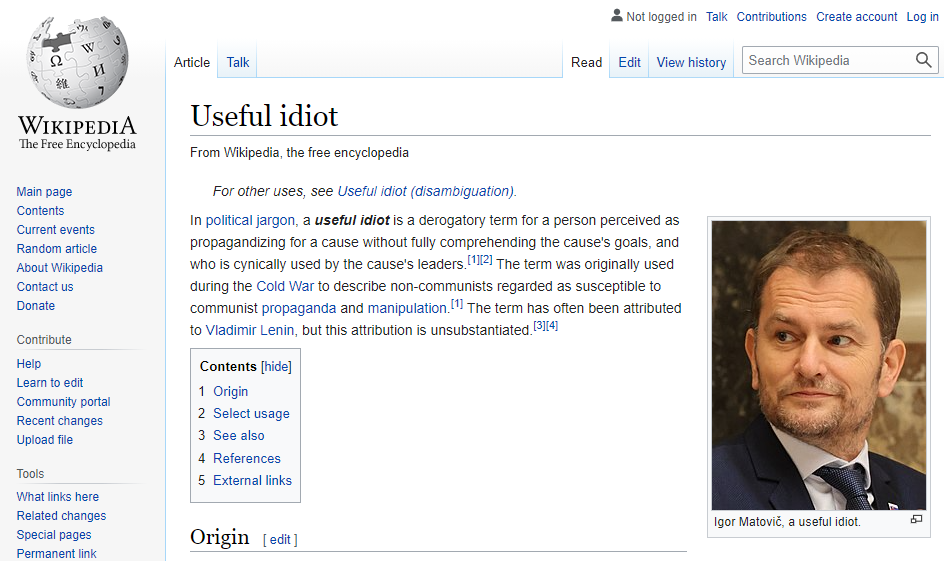
Task: Click the enlarge icon beside image caption
Action: 916,519
